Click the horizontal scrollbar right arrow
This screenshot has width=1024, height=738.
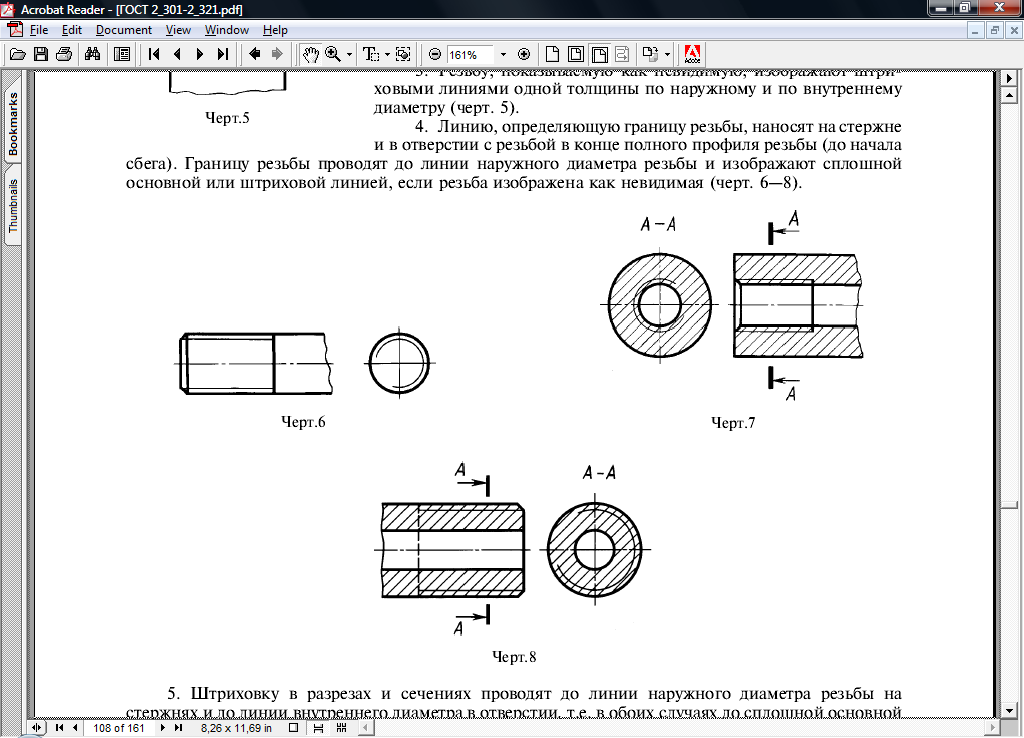tap(993, 727)
